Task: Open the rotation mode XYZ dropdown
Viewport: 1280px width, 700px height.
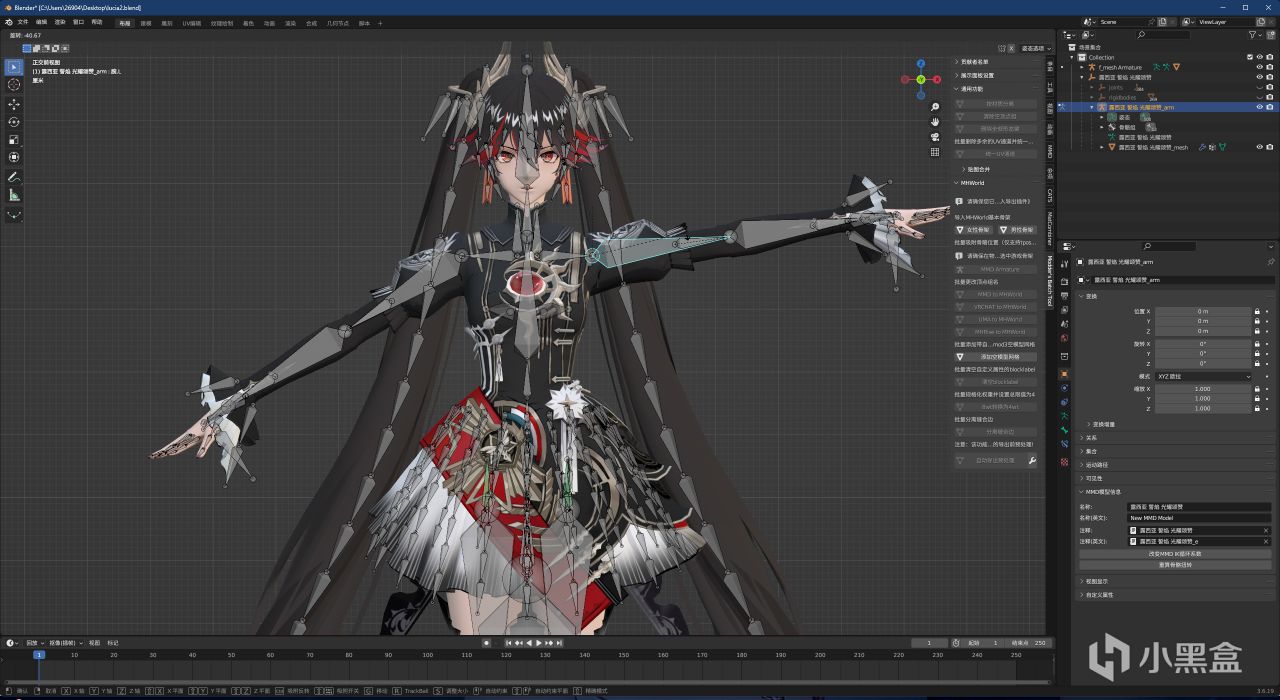Action: coord(1203,376)
